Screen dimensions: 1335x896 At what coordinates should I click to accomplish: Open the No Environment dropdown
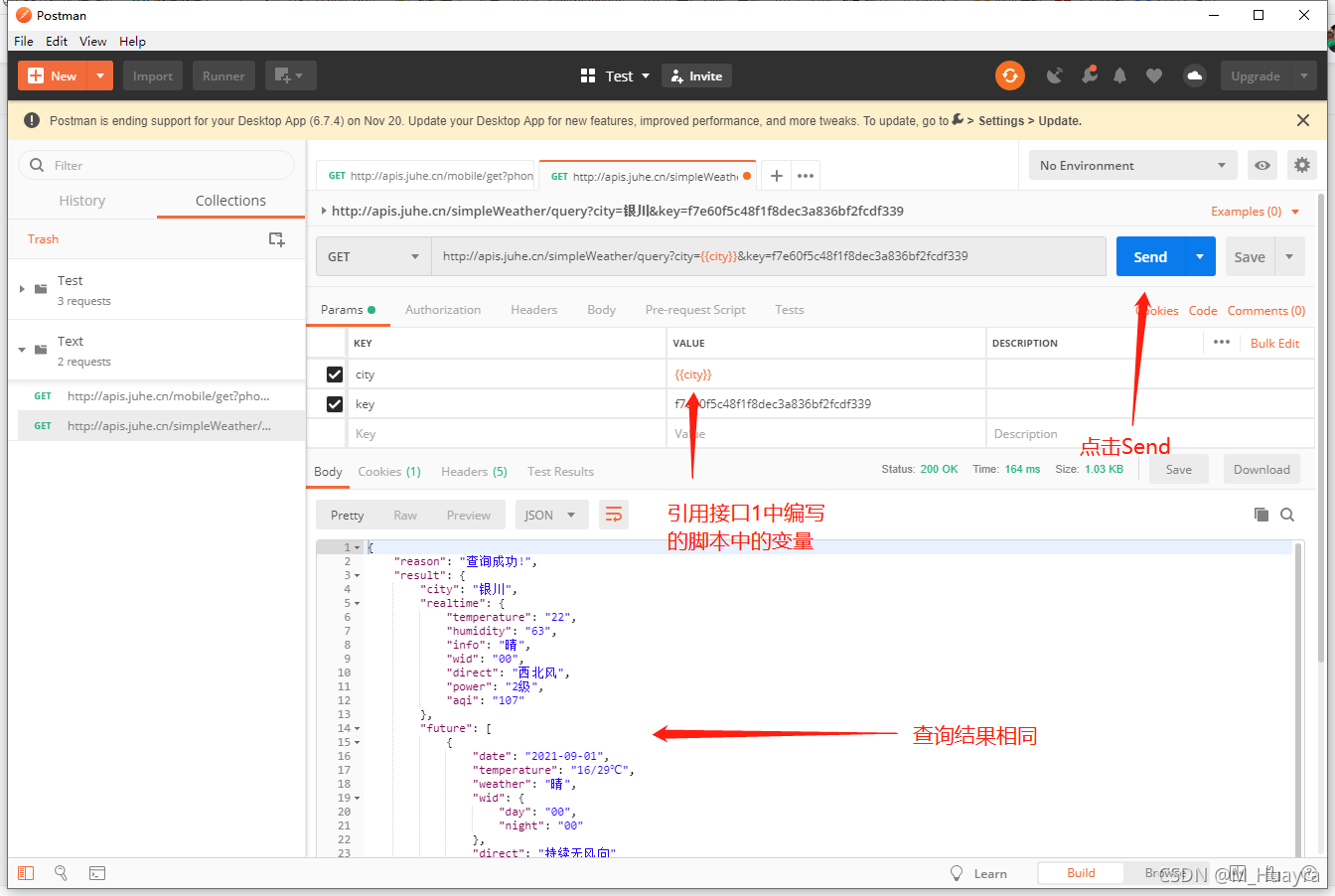1132,166
